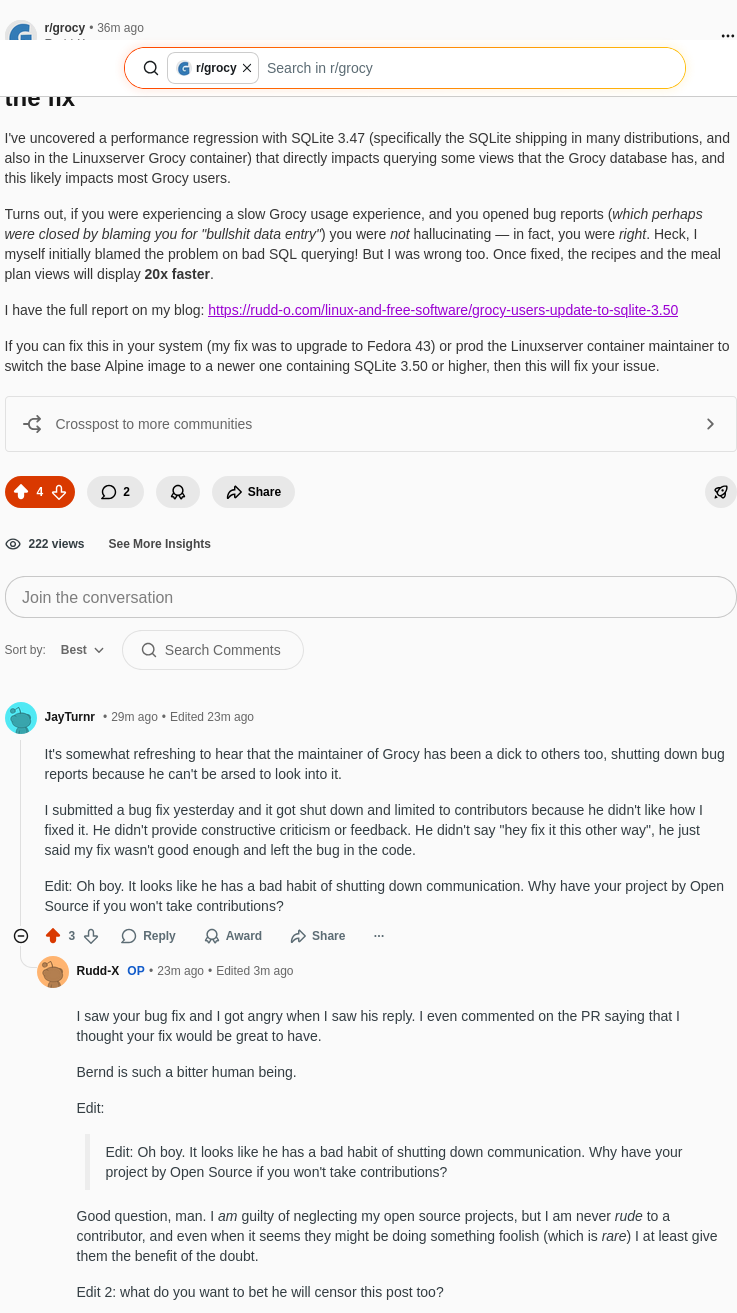Image resolution: width=737 pixels, height=1313 pixels.
Task: Remove the r/grocy search filter
Action: tap(246, 68)
